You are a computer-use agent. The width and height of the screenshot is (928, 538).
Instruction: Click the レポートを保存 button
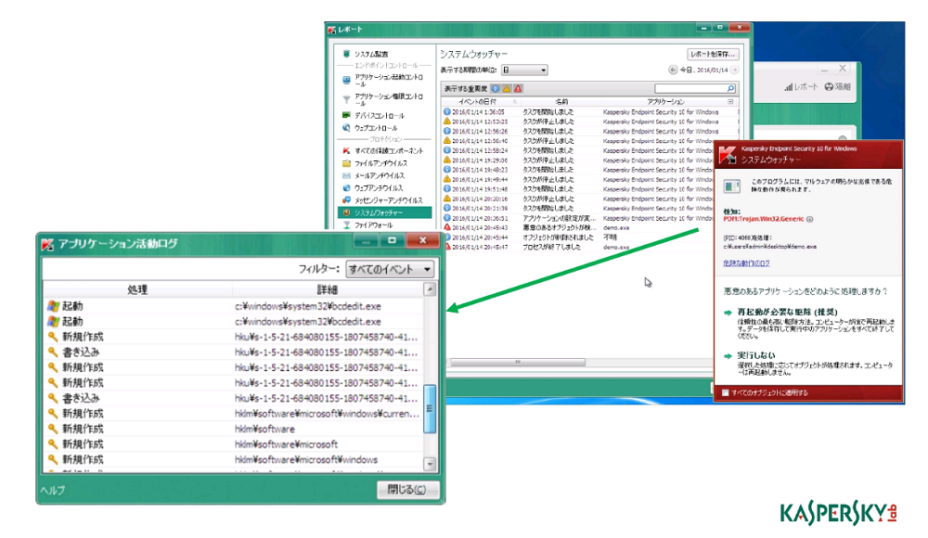coord(713,54)
